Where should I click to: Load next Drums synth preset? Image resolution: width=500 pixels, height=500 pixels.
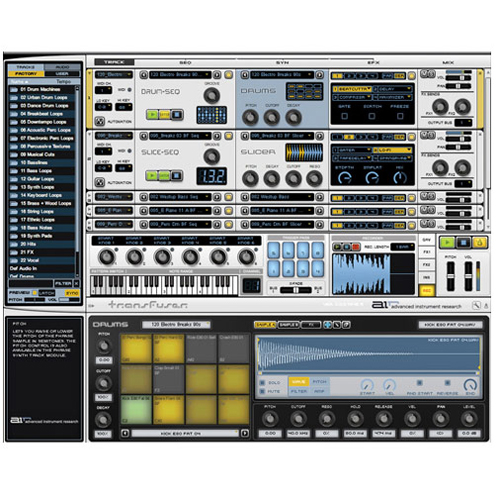[x=319, y=75]
